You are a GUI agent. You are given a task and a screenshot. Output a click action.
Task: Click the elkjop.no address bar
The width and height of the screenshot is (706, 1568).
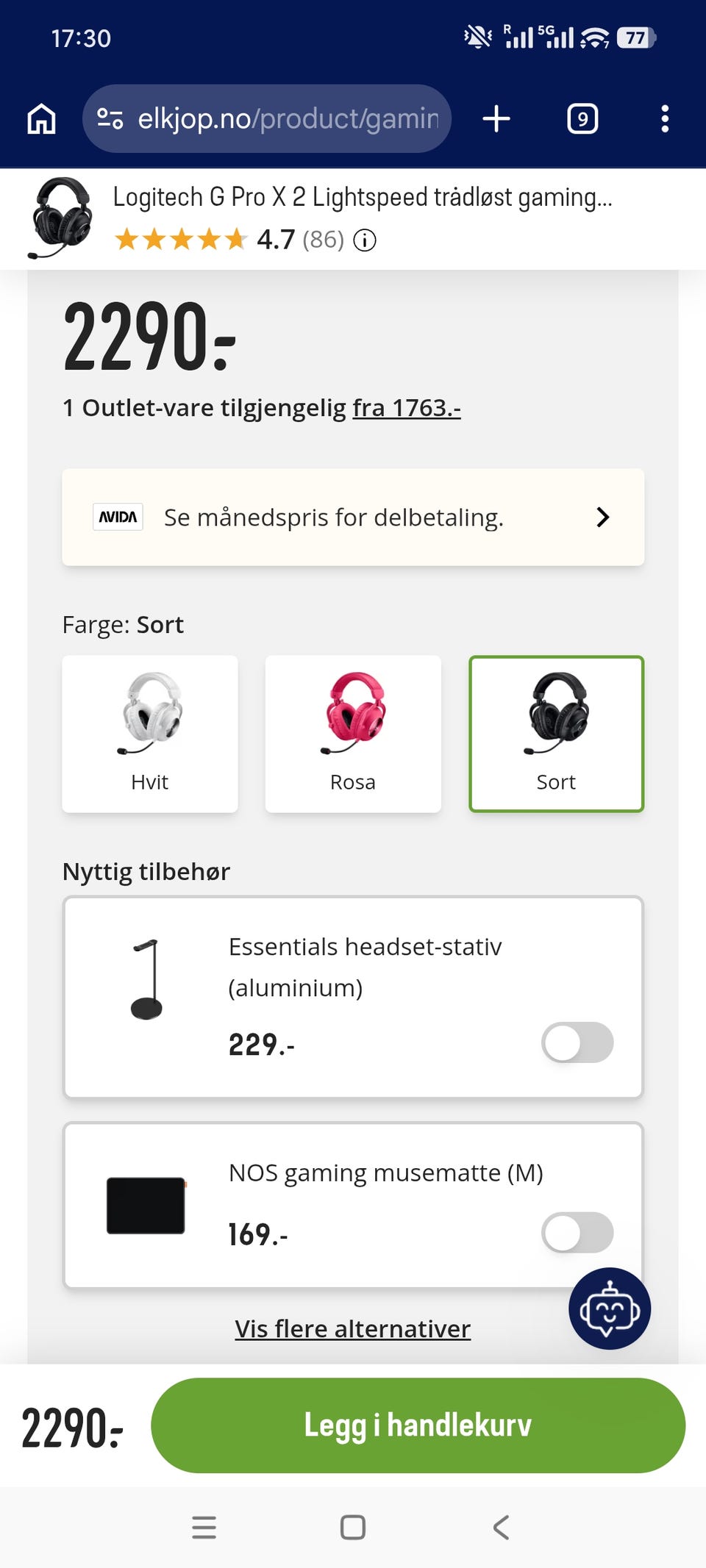coord(266,118)
